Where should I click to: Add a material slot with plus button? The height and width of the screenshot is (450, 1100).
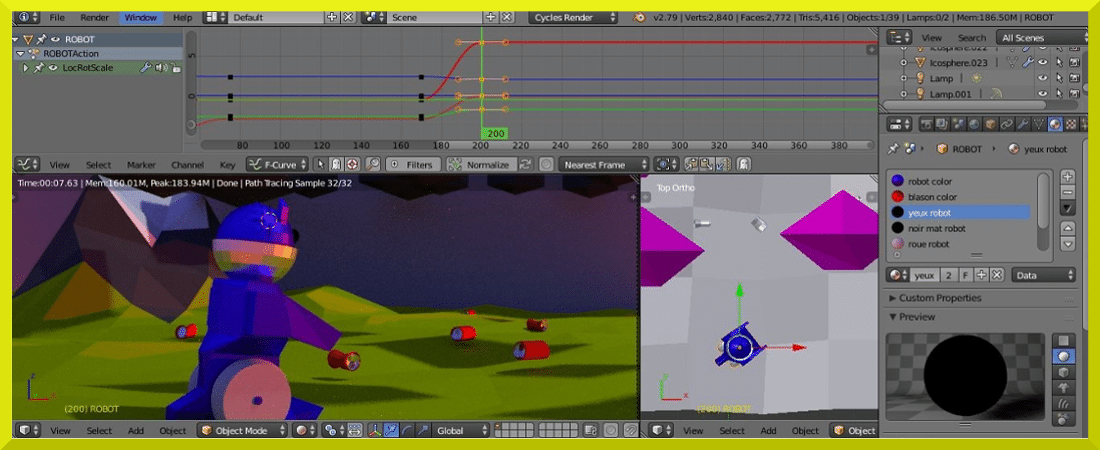coord(1067,176)
